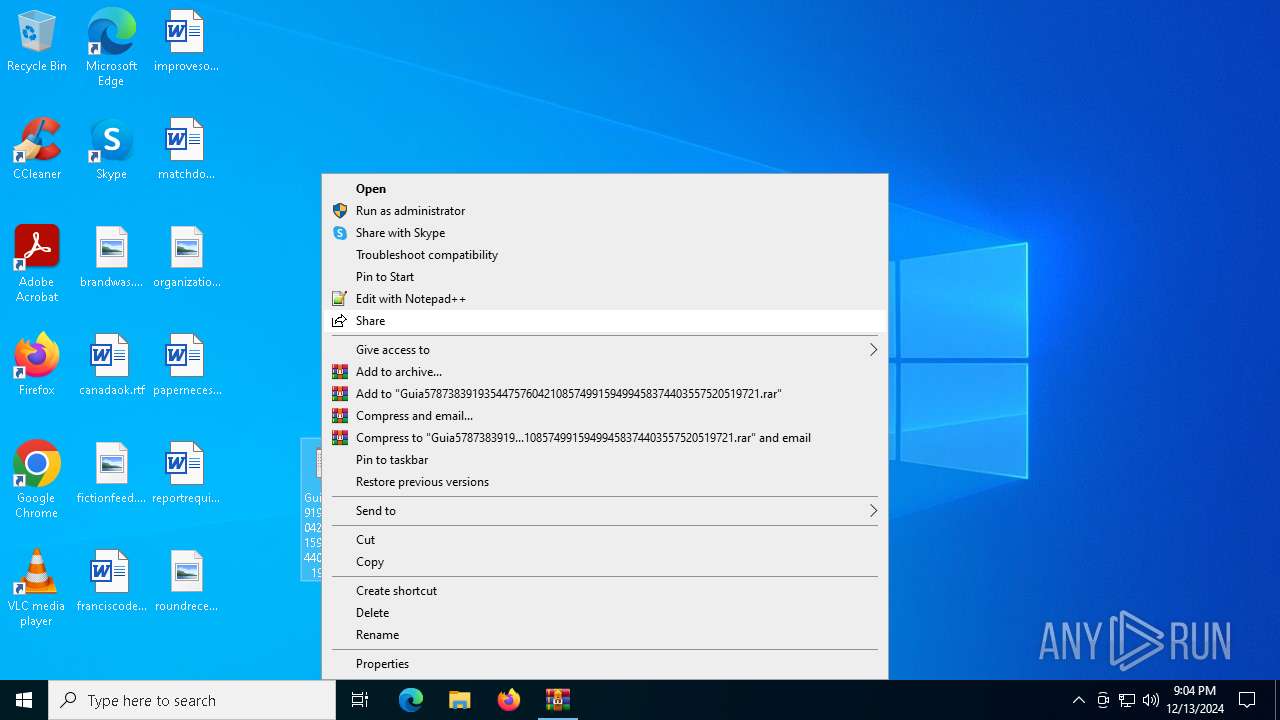Select the Firefox desktop shortcut
Screen dimensions: 1280x720
pos(37,366)
